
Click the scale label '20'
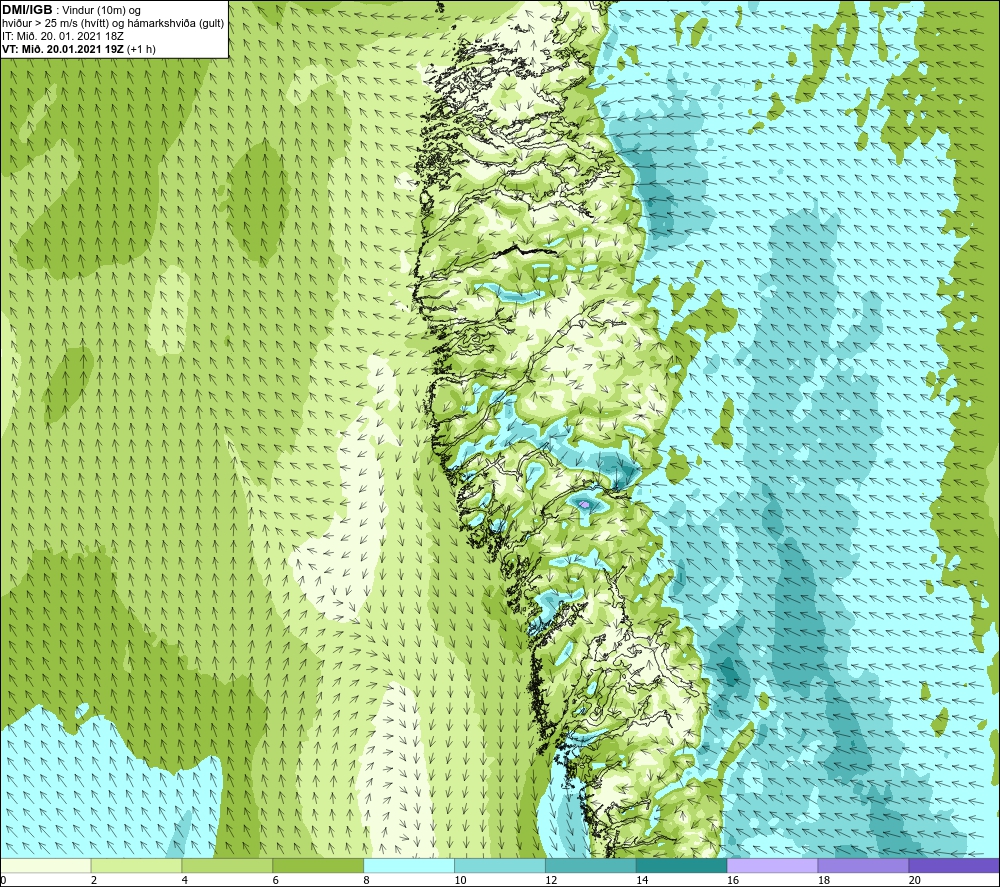point(915,880)
